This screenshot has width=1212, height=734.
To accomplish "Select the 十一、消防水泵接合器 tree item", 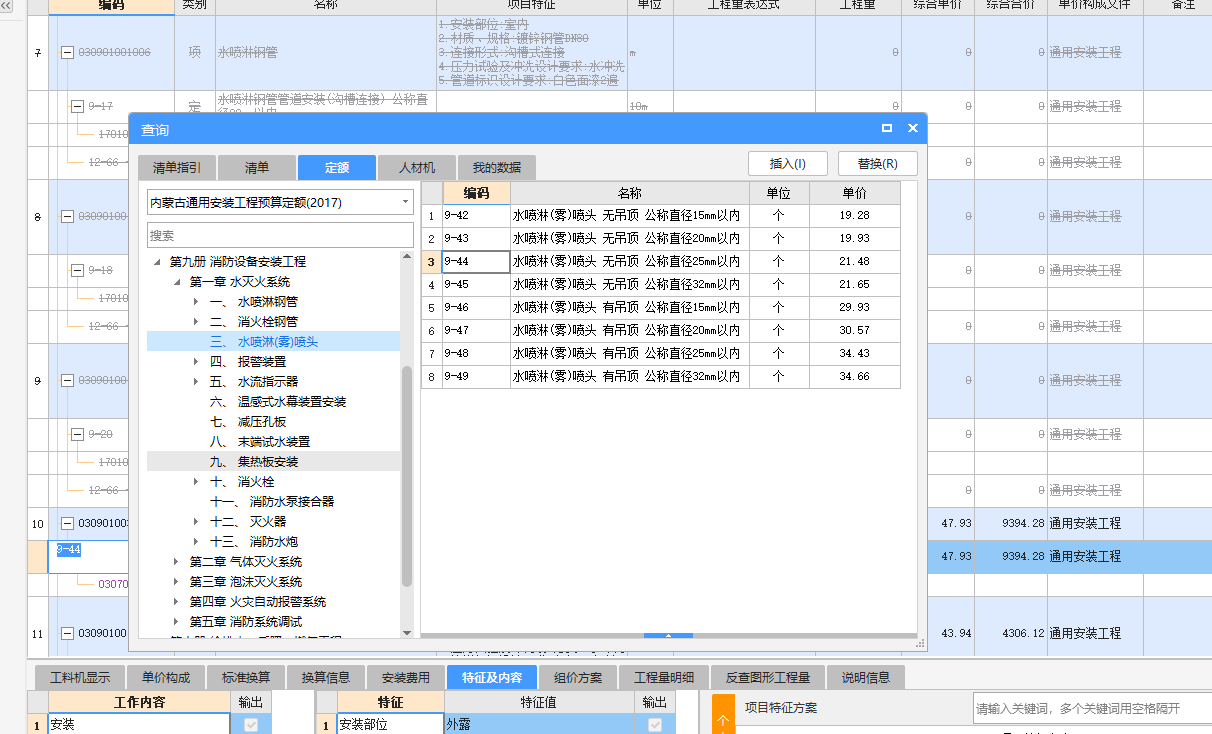I will [x=272, y=502].
